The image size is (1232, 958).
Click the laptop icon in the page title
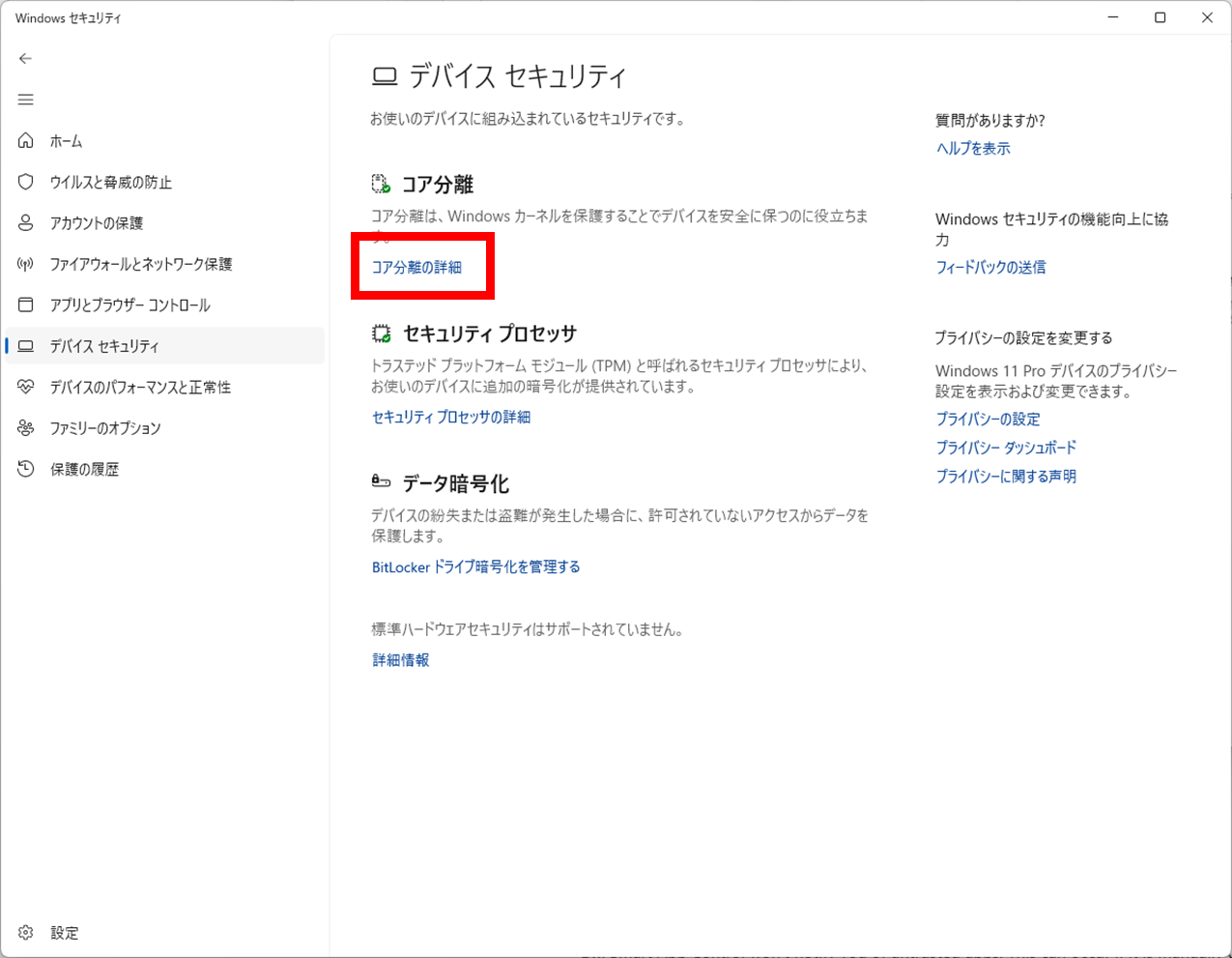(385, 76)
